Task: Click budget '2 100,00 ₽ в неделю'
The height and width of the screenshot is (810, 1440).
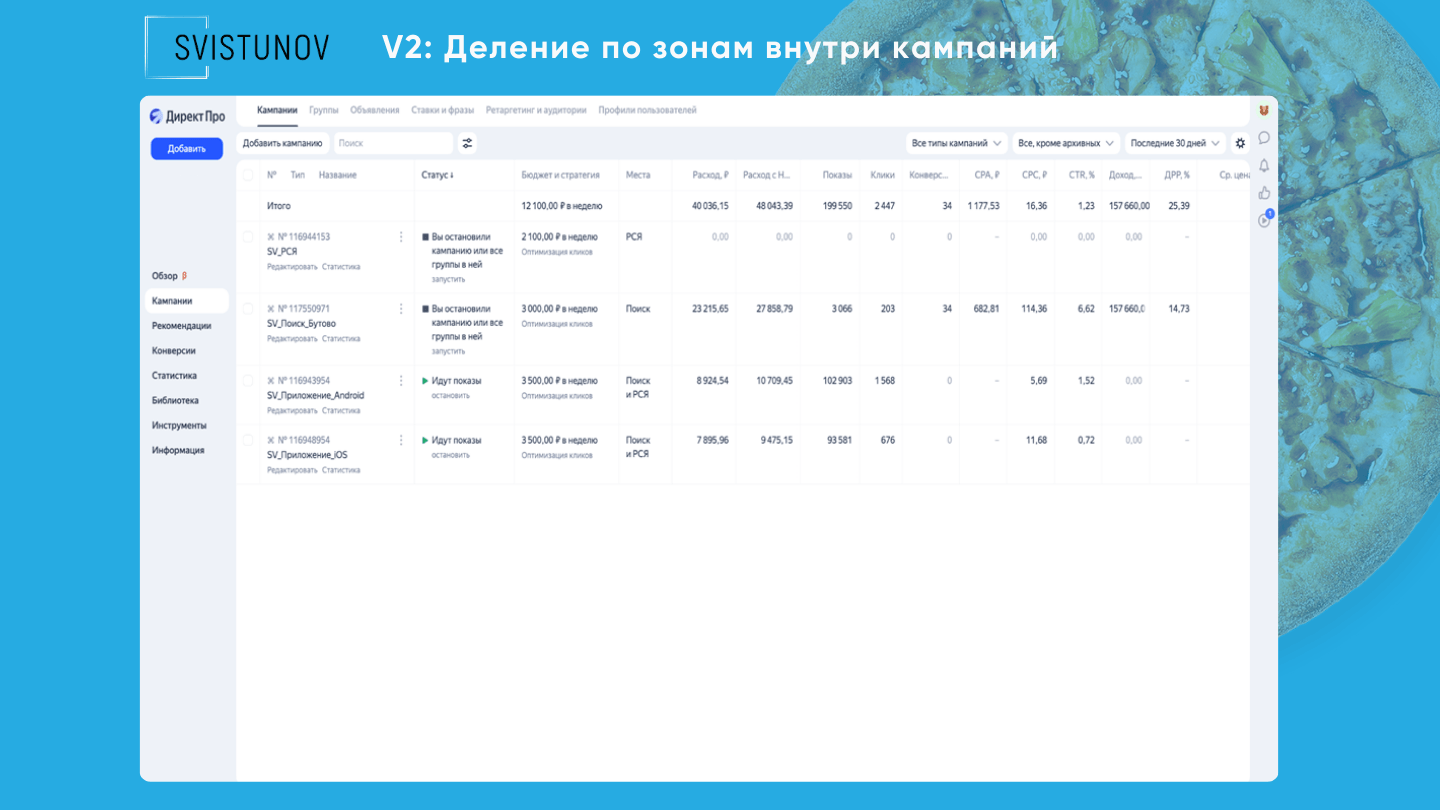Action: coord(559,237)
